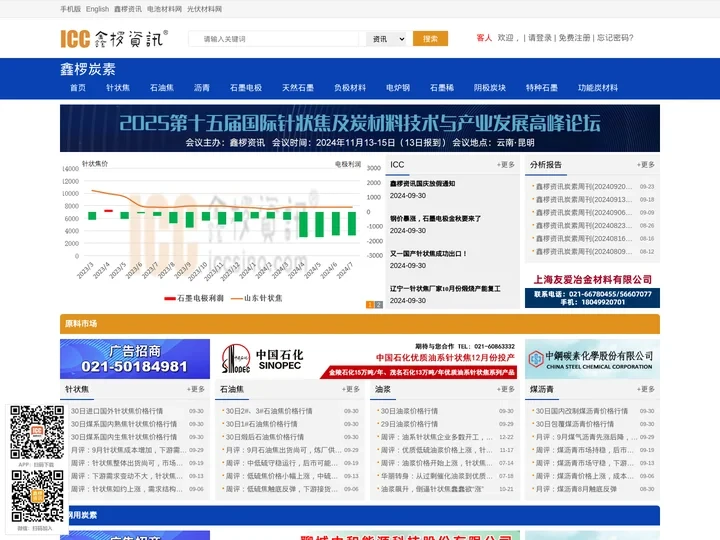Click the orange 搜索 button
Image resolution: width=720 pixels, height=540 pixels.
coord(430,39)
